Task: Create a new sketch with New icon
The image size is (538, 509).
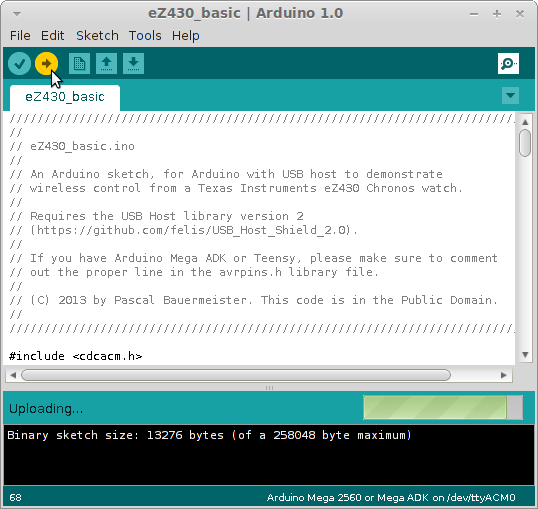Action: [x=79, y=63]
